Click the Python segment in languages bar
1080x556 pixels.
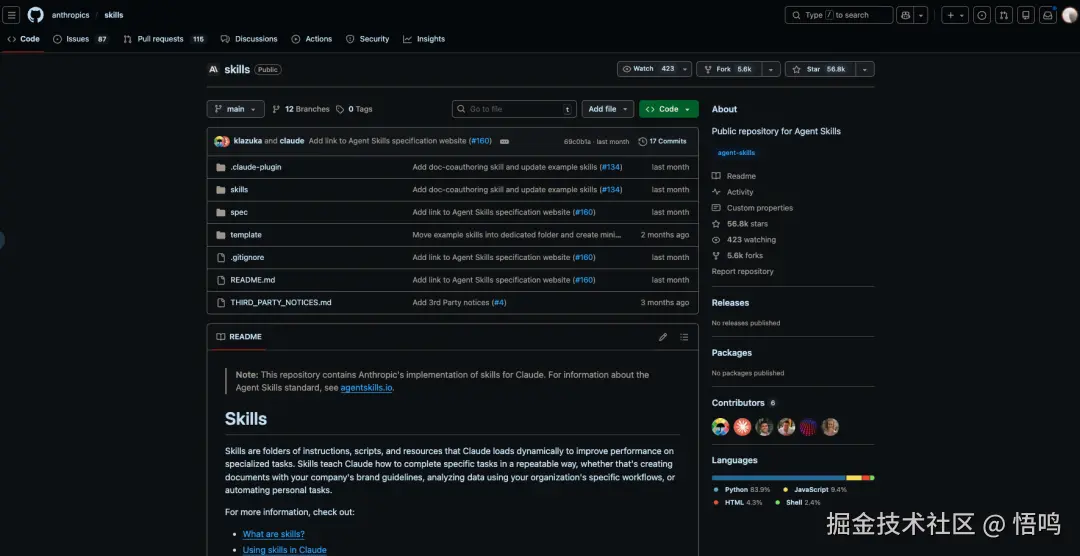click(x=778, y=477)
